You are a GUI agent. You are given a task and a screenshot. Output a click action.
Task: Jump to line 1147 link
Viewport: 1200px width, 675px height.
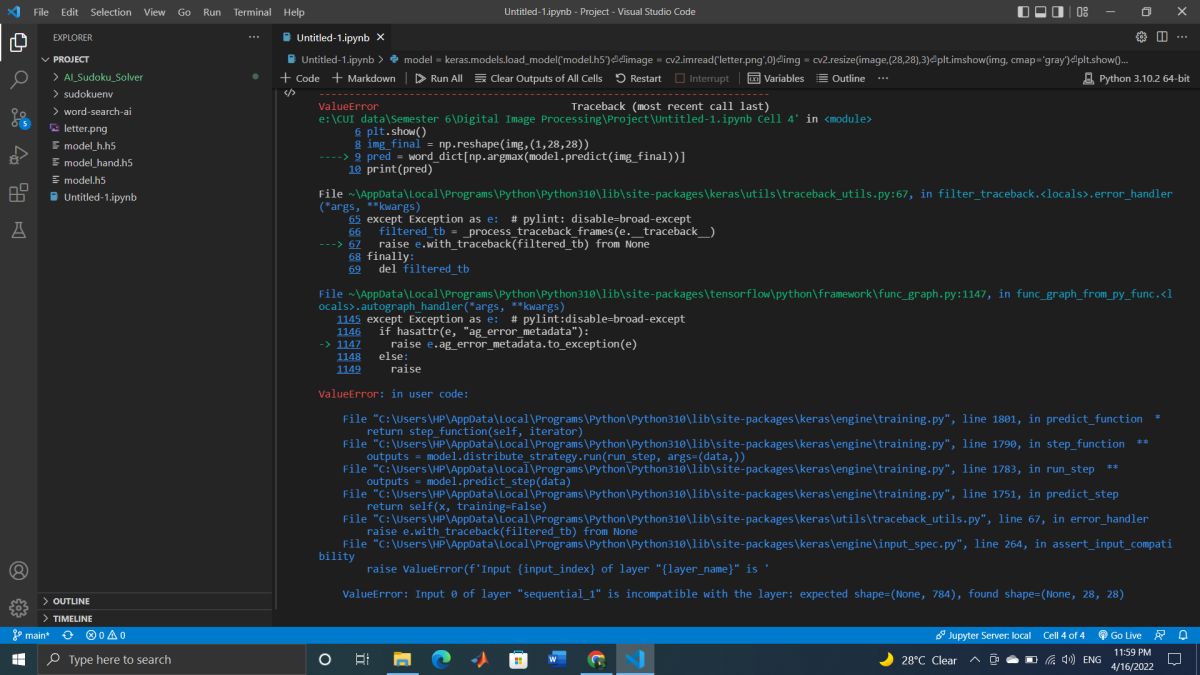(349, 344)
